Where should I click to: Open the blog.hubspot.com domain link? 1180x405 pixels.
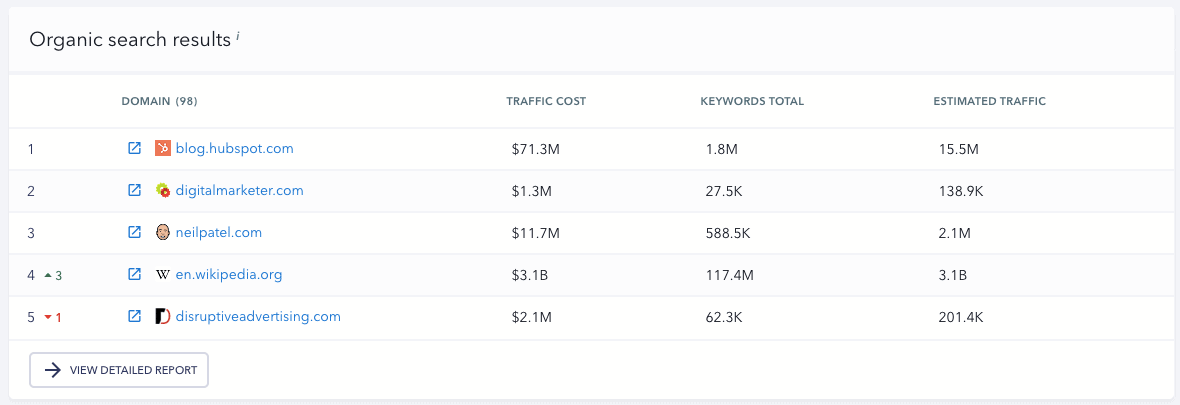click(234, 148)
